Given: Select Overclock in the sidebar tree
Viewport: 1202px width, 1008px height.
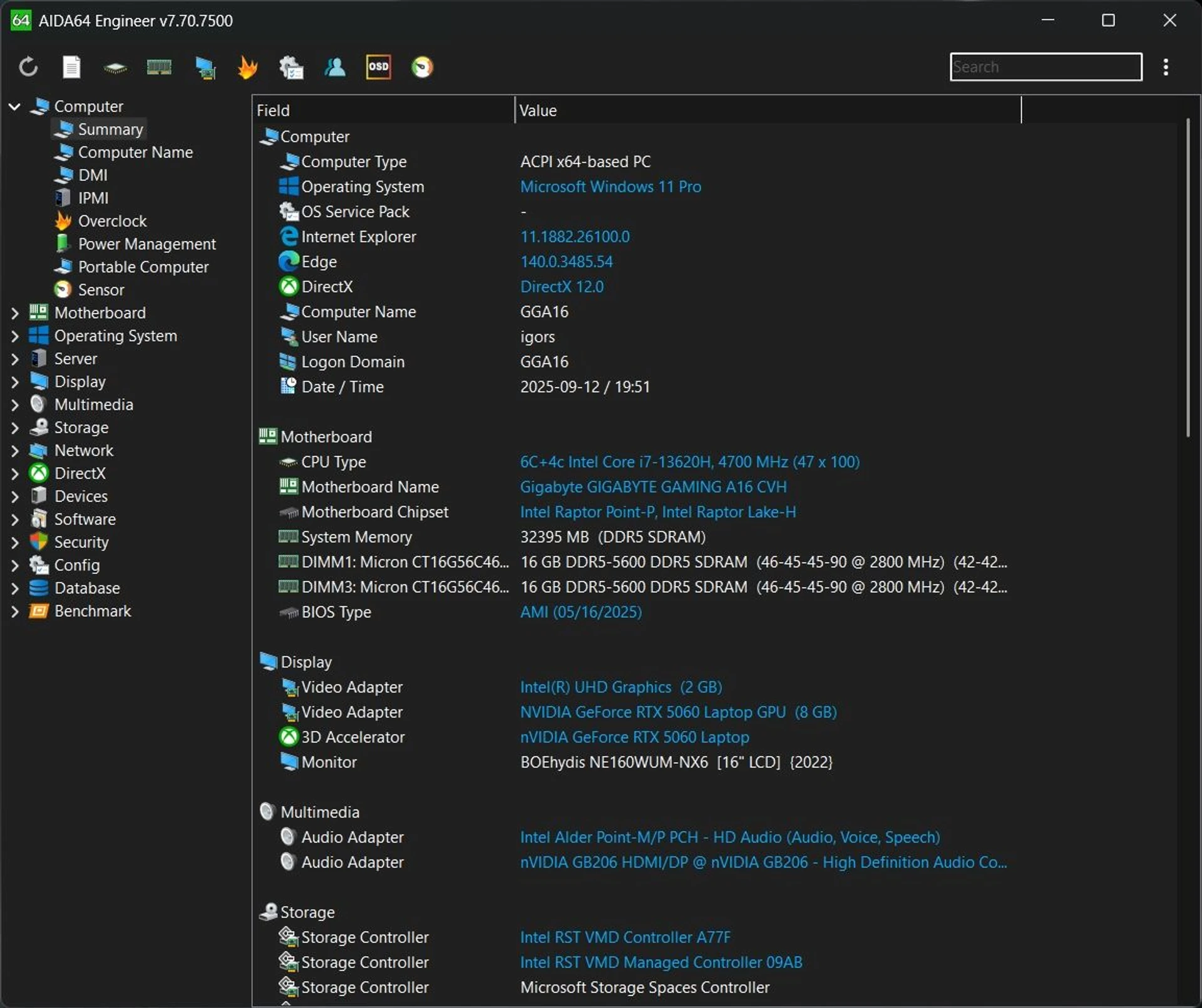Looking at the screenshot, I should coord(112,221).
